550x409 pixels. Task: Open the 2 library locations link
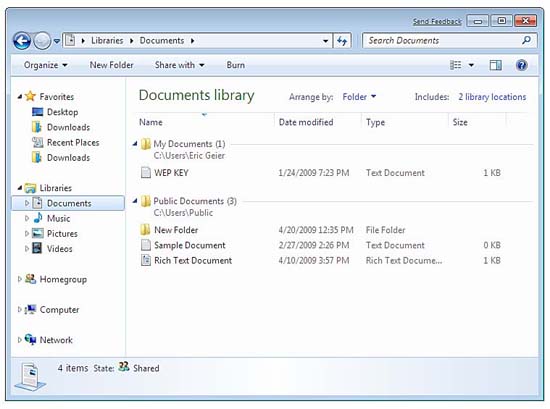tap(492, 97)
